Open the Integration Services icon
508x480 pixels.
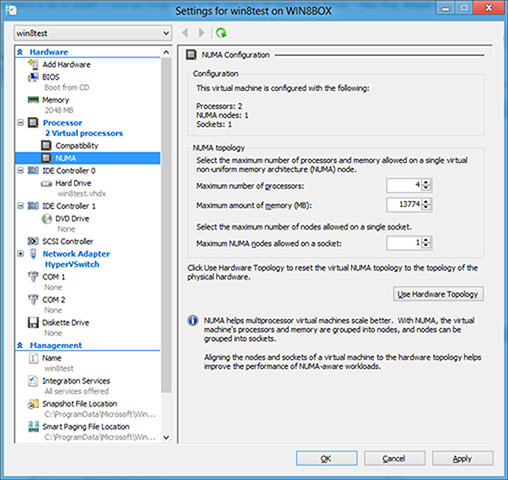pyautogui.click(x=33, y=381)
